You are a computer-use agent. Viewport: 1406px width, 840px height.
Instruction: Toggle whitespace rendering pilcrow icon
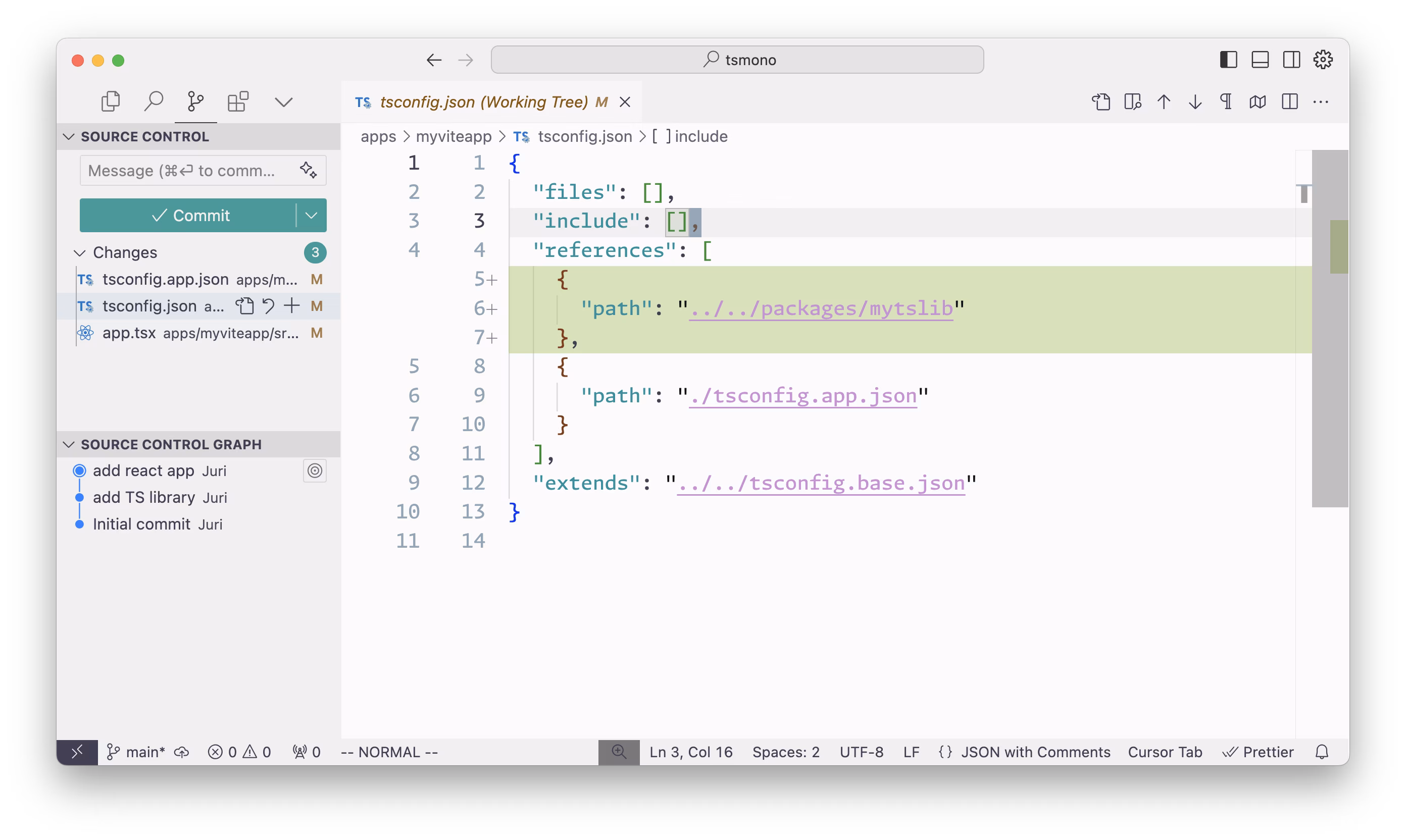pos(1226,102)
